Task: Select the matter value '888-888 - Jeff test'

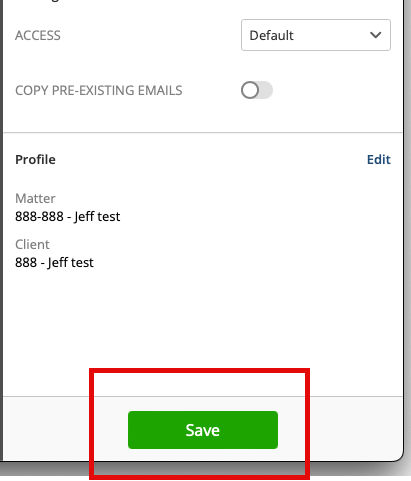Action: click(67, 216)
